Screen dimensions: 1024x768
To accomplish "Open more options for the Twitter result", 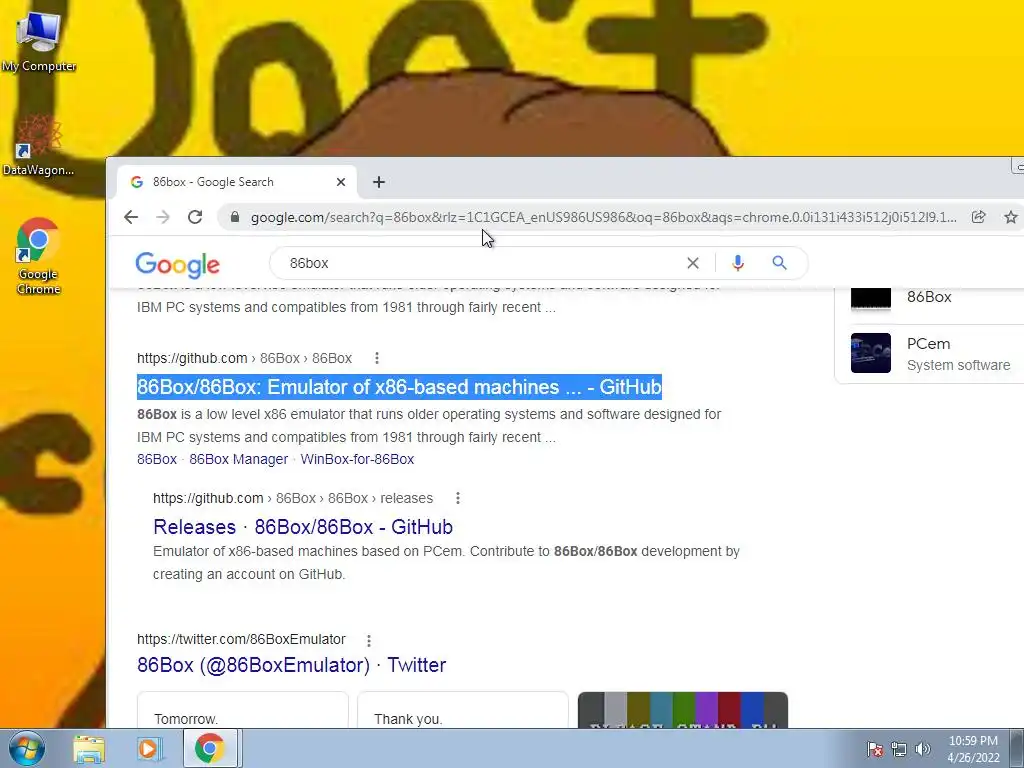I will pos(369,640).
